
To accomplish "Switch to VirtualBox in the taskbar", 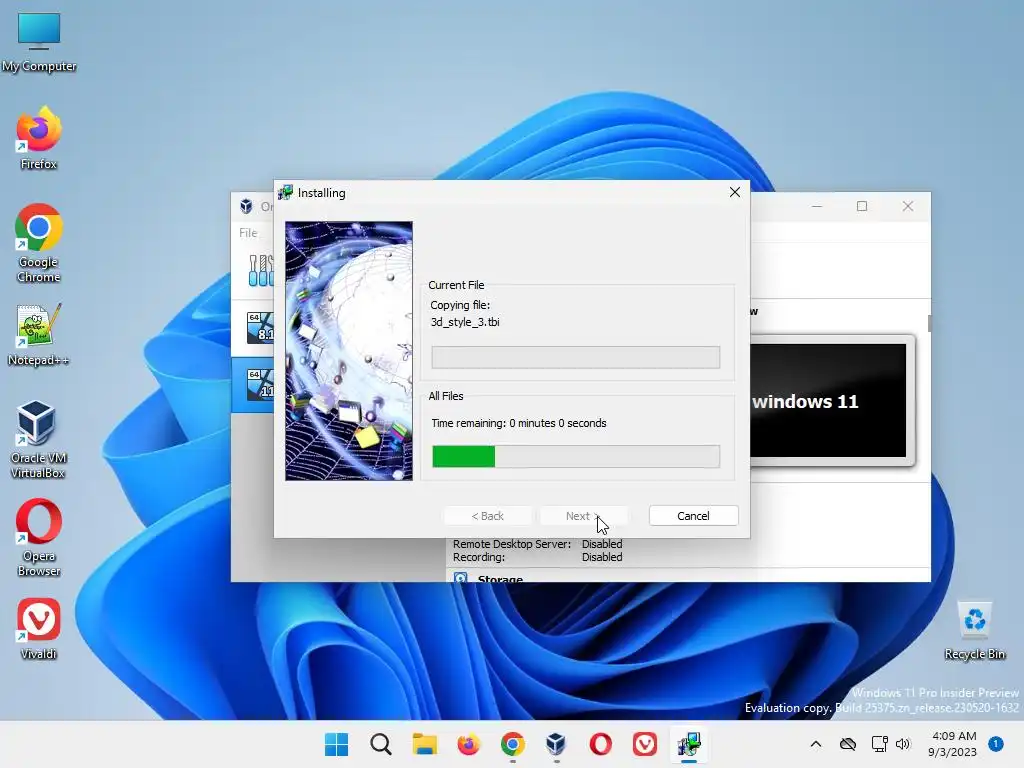I will [x=556, y=744].
